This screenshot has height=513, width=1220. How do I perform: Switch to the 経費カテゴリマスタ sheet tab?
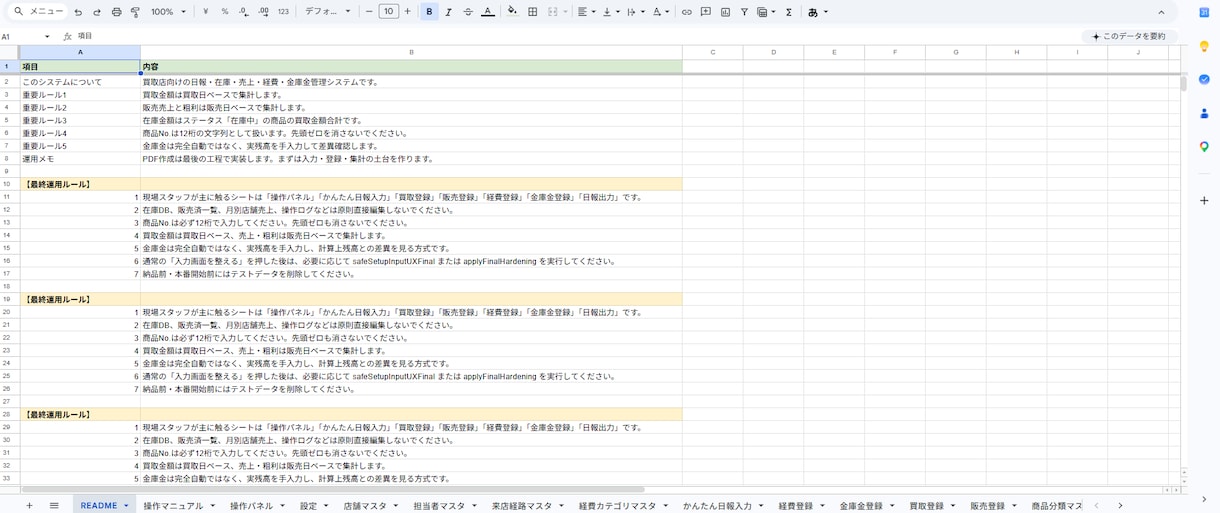click(617, 506)
